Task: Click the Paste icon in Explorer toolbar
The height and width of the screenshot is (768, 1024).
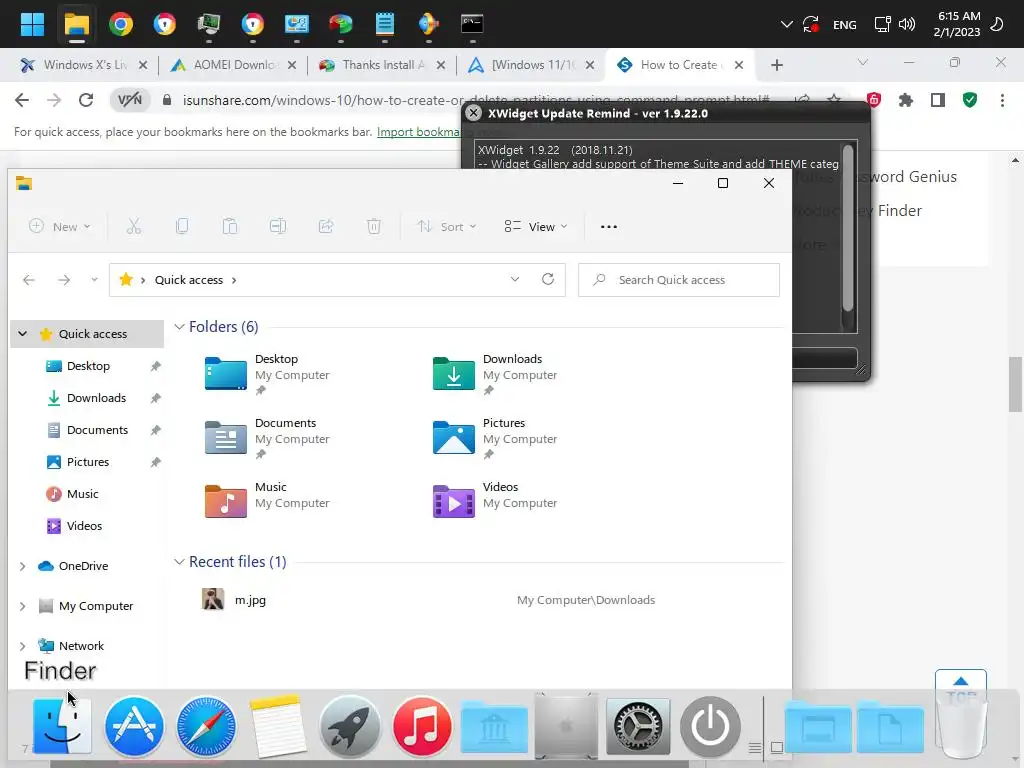Action: point(230,227)
